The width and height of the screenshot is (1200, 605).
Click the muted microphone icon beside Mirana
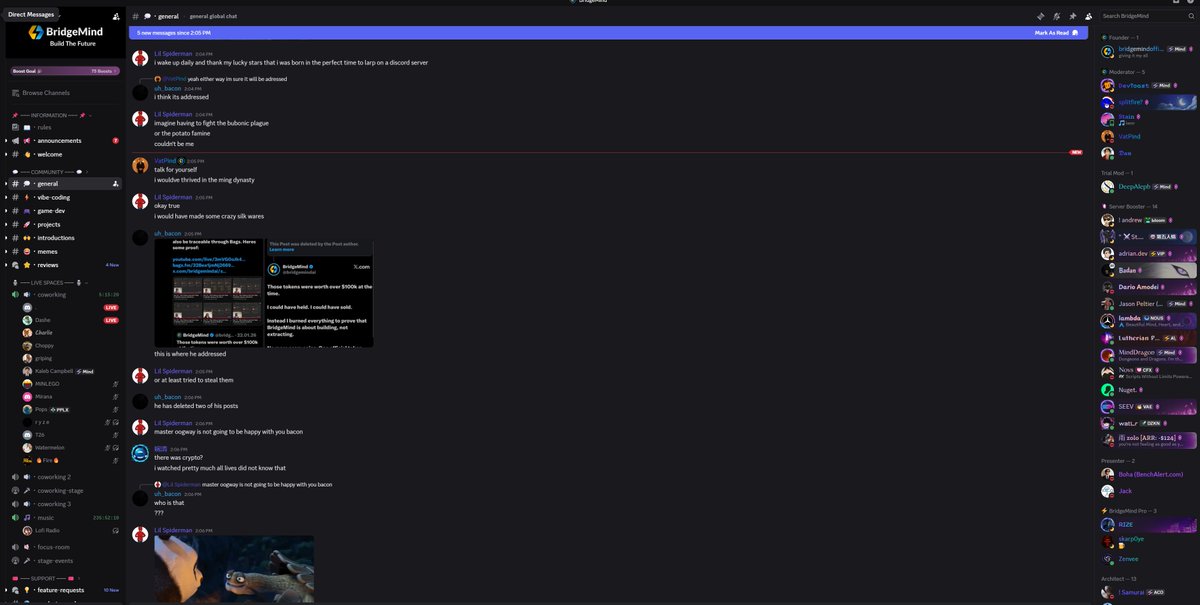click(116, 397)
